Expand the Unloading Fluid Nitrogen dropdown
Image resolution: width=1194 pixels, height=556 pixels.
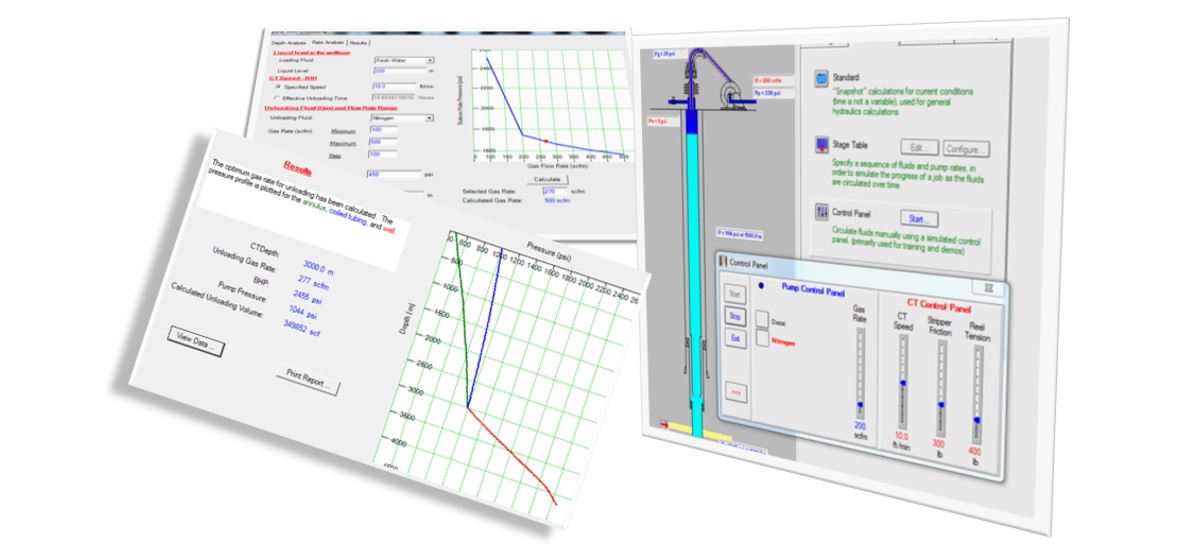[x=429, y=118]
